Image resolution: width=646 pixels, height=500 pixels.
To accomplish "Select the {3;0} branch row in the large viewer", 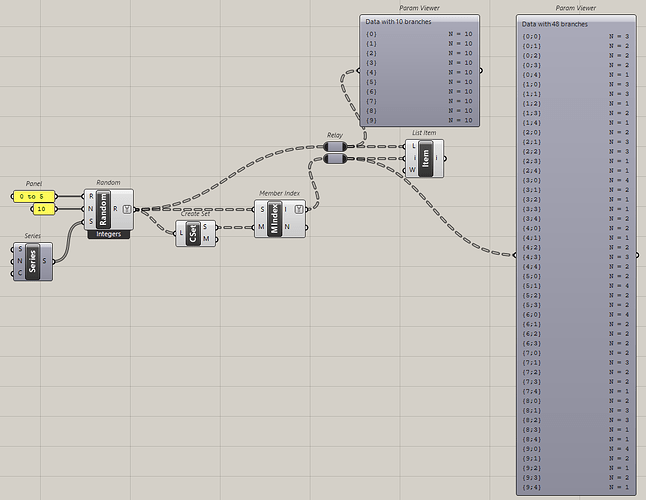I will [x=576, y=180].
